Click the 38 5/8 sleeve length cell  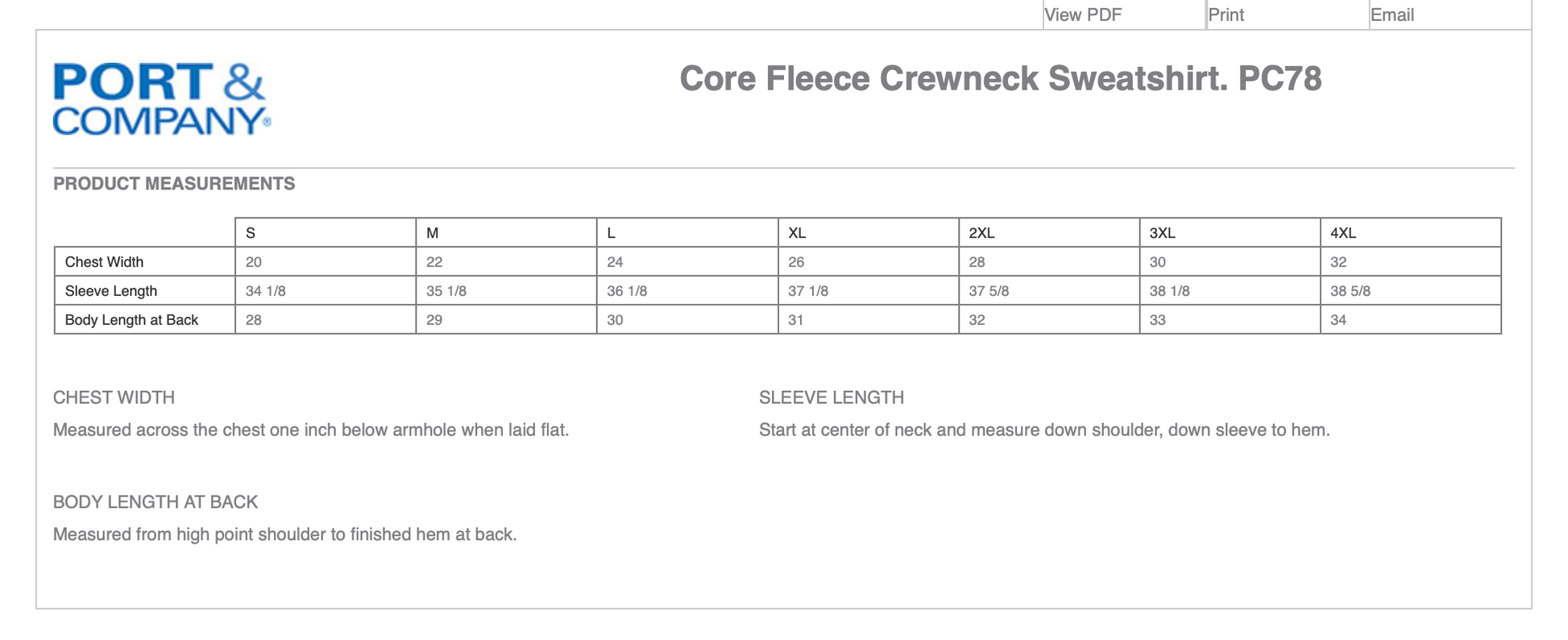1350,291
